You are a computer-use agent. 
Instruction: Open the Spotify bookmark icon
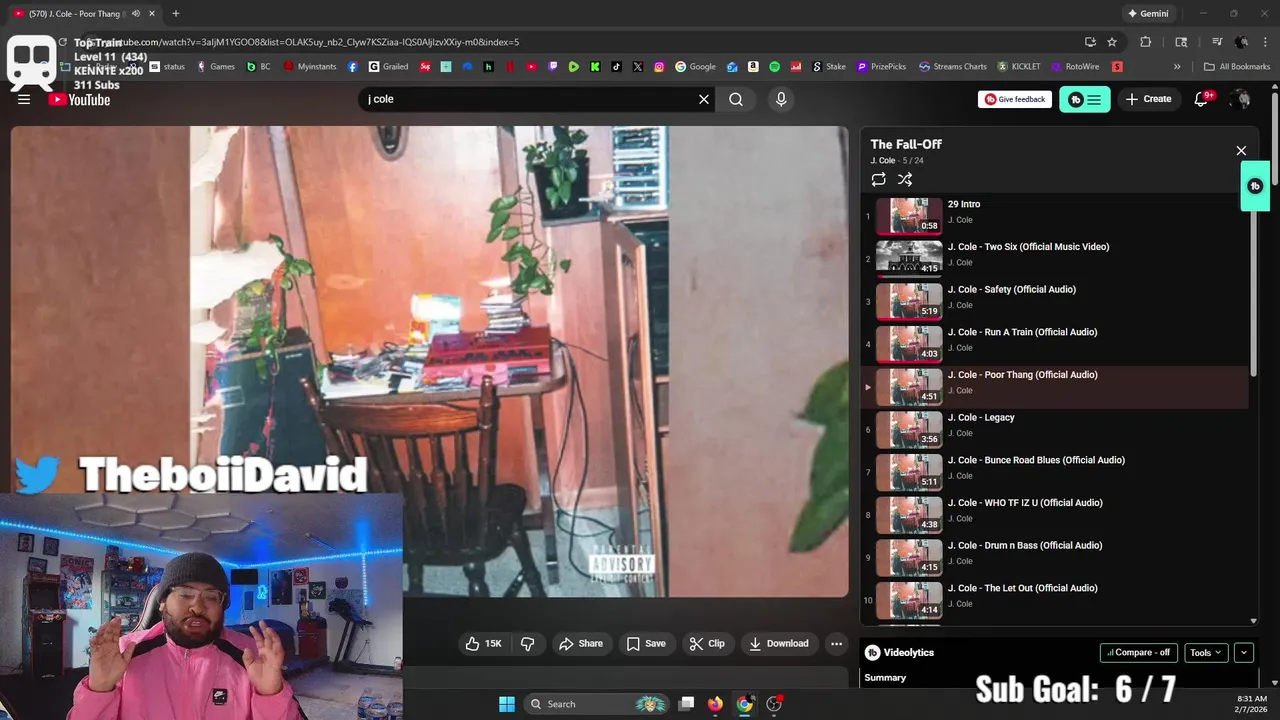tap(775, 67)
